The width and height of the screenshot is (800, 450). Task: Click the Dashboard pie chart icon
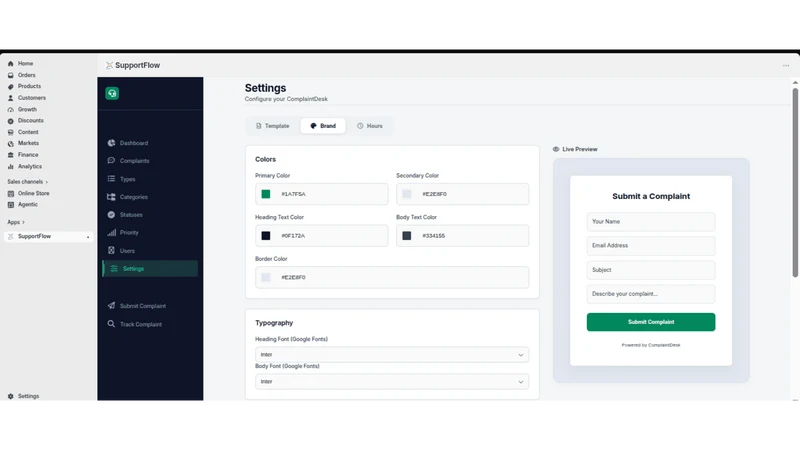tap(111, 143)
